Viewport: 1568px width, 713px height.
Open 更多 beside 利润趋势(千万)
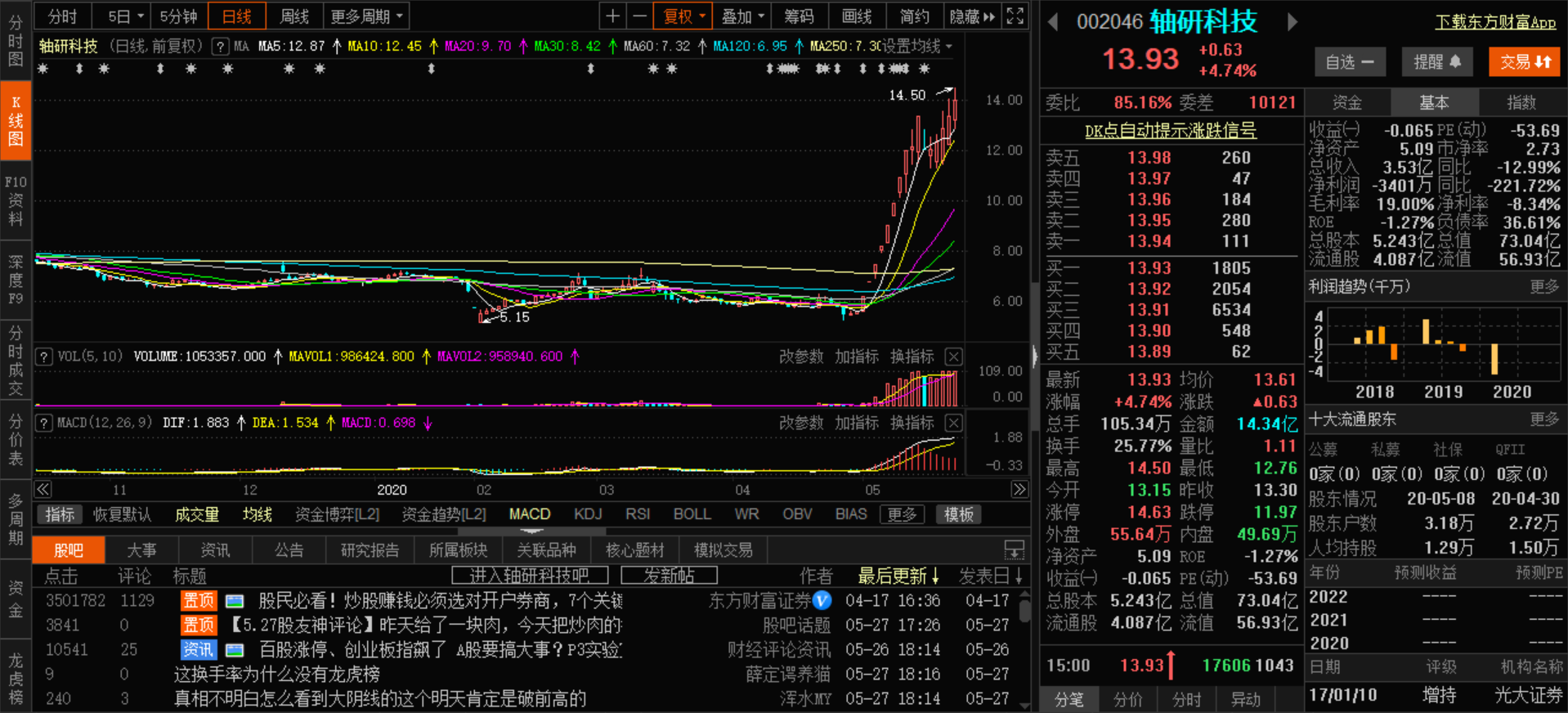coord(1544,286)
